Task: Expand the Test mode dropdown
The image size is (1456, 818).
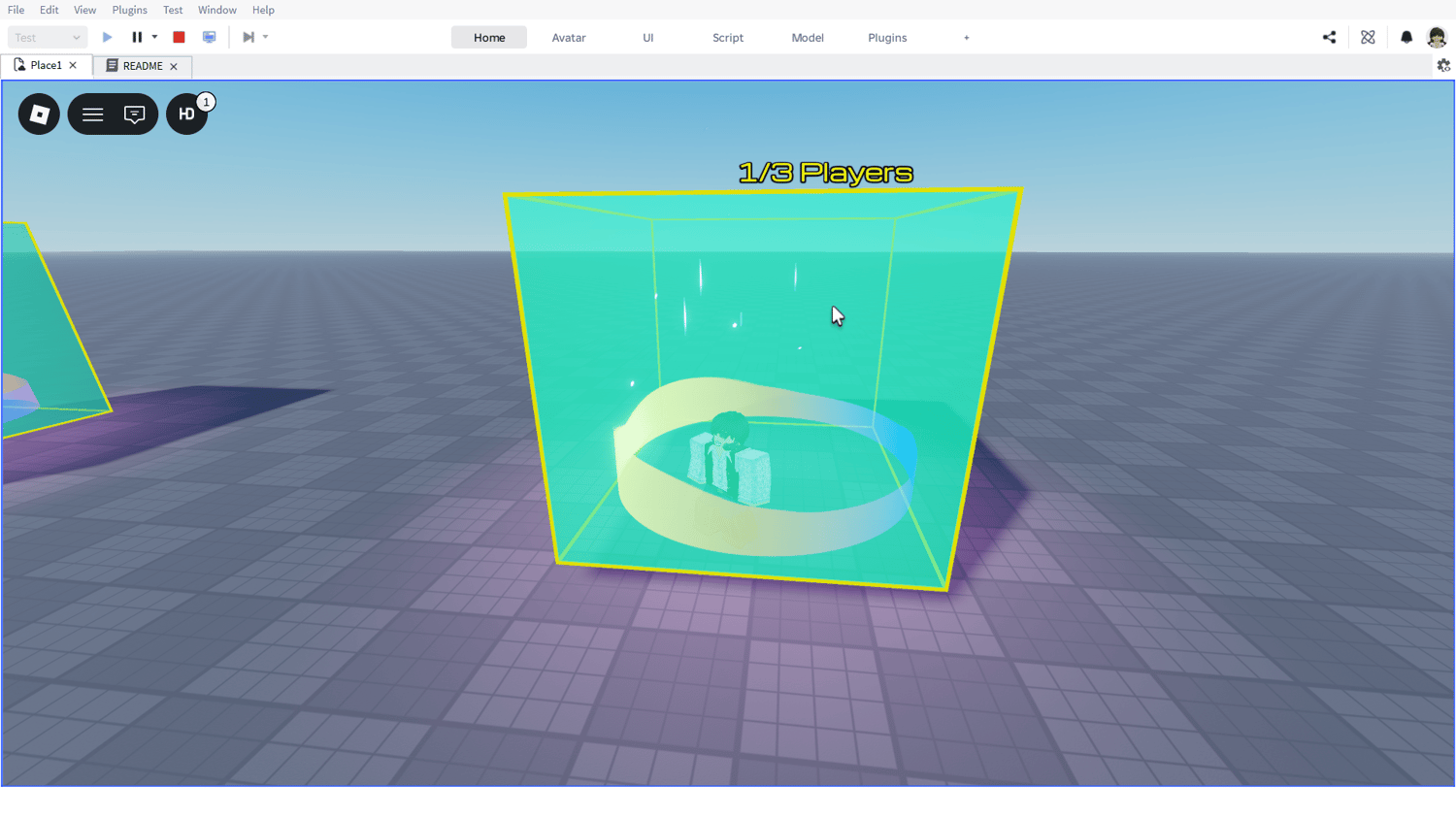Action: coord(47,38)
